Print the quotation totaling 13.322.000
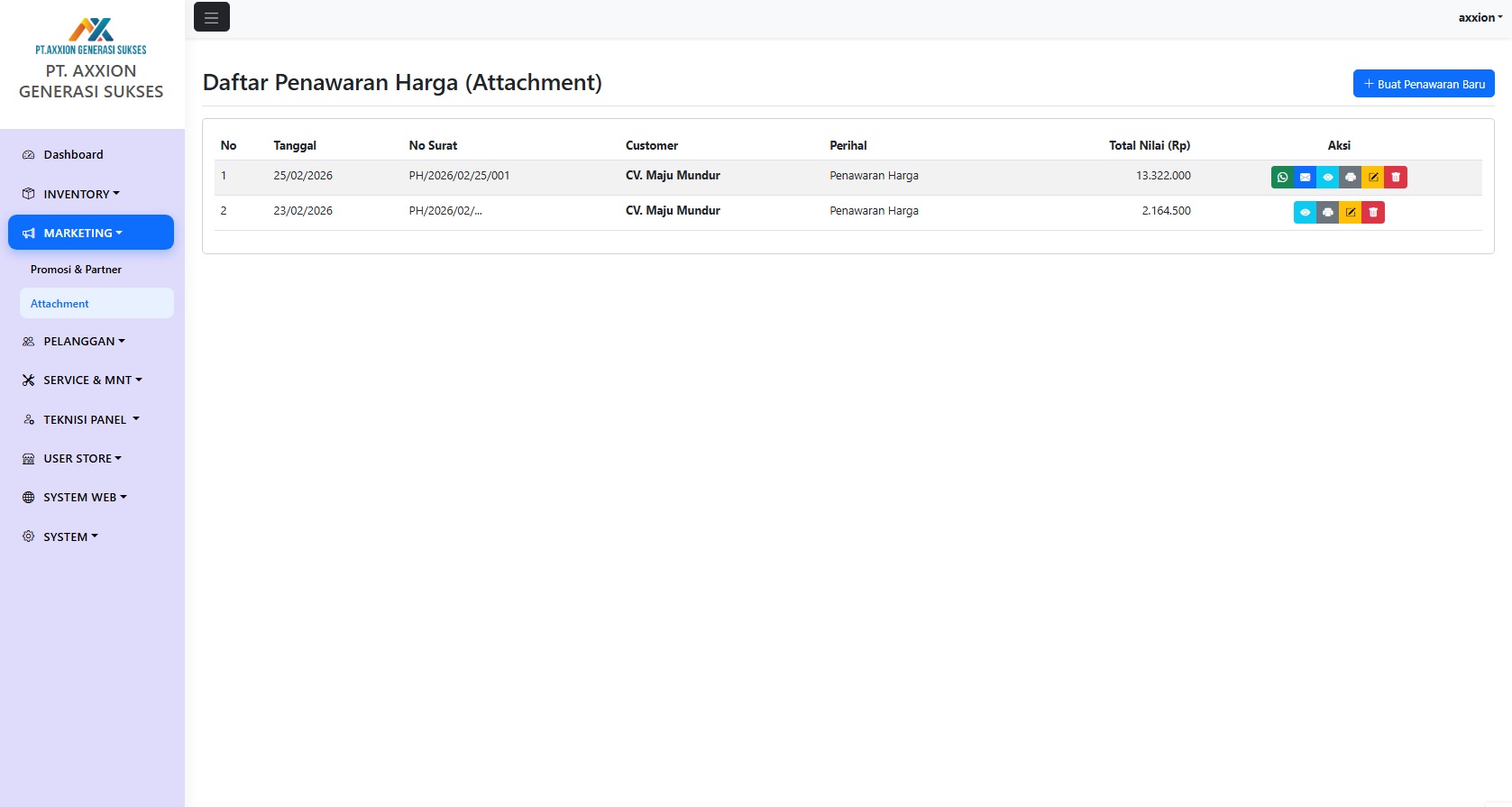The height and width of the screenshot is (807, 1512). (1350, 178)
